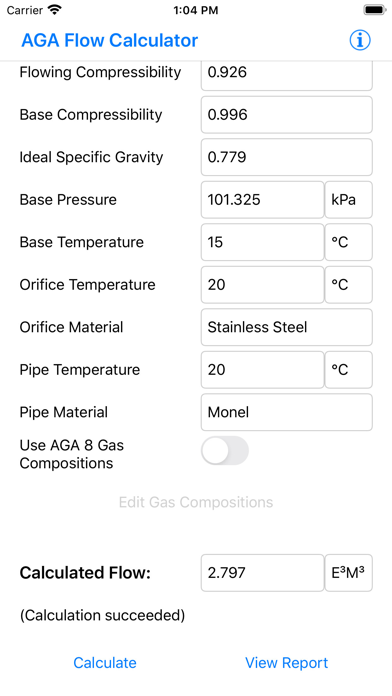This screenshot has width=392, height=696.
Task: Toggle Use AGA 8 Gas Compositions switch
Action: (225, 451)
